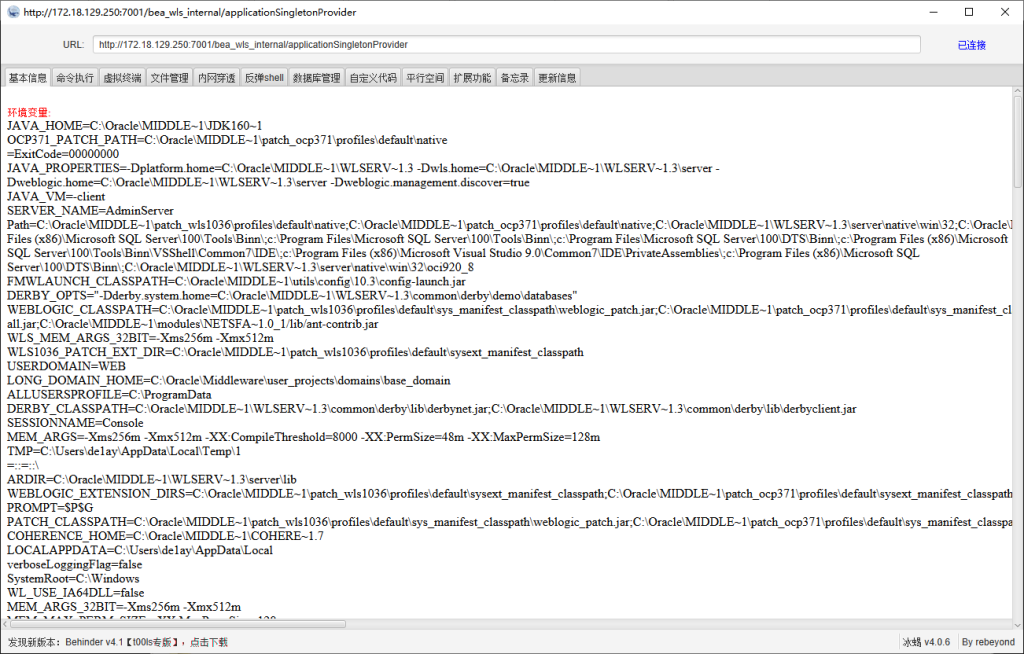
Task: Click the ARDIR server lib line
Action: tap(152, 480)
